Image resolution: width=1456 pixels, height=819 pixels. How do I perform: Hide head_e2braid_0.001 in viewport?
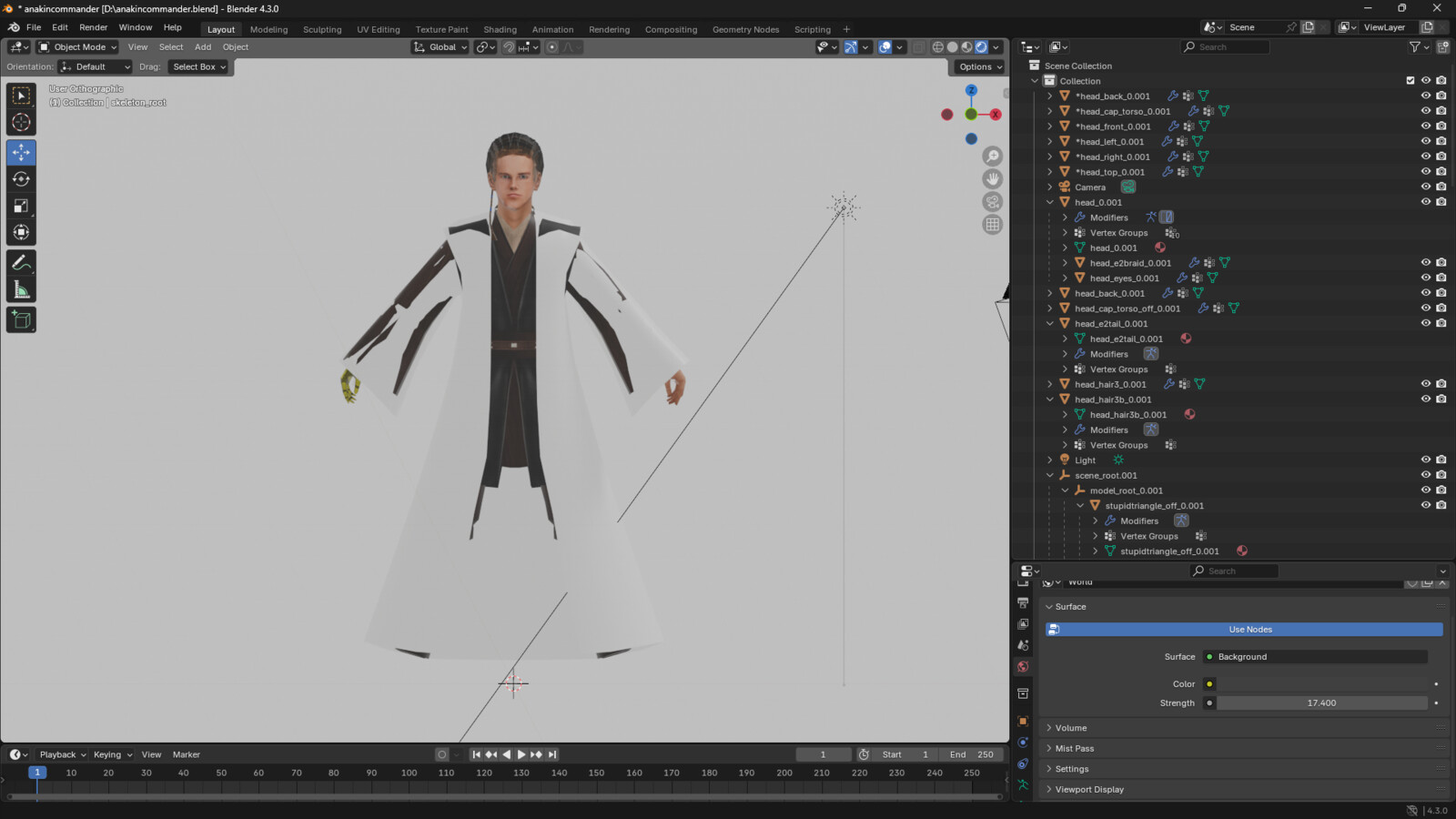pos(1426,262)
